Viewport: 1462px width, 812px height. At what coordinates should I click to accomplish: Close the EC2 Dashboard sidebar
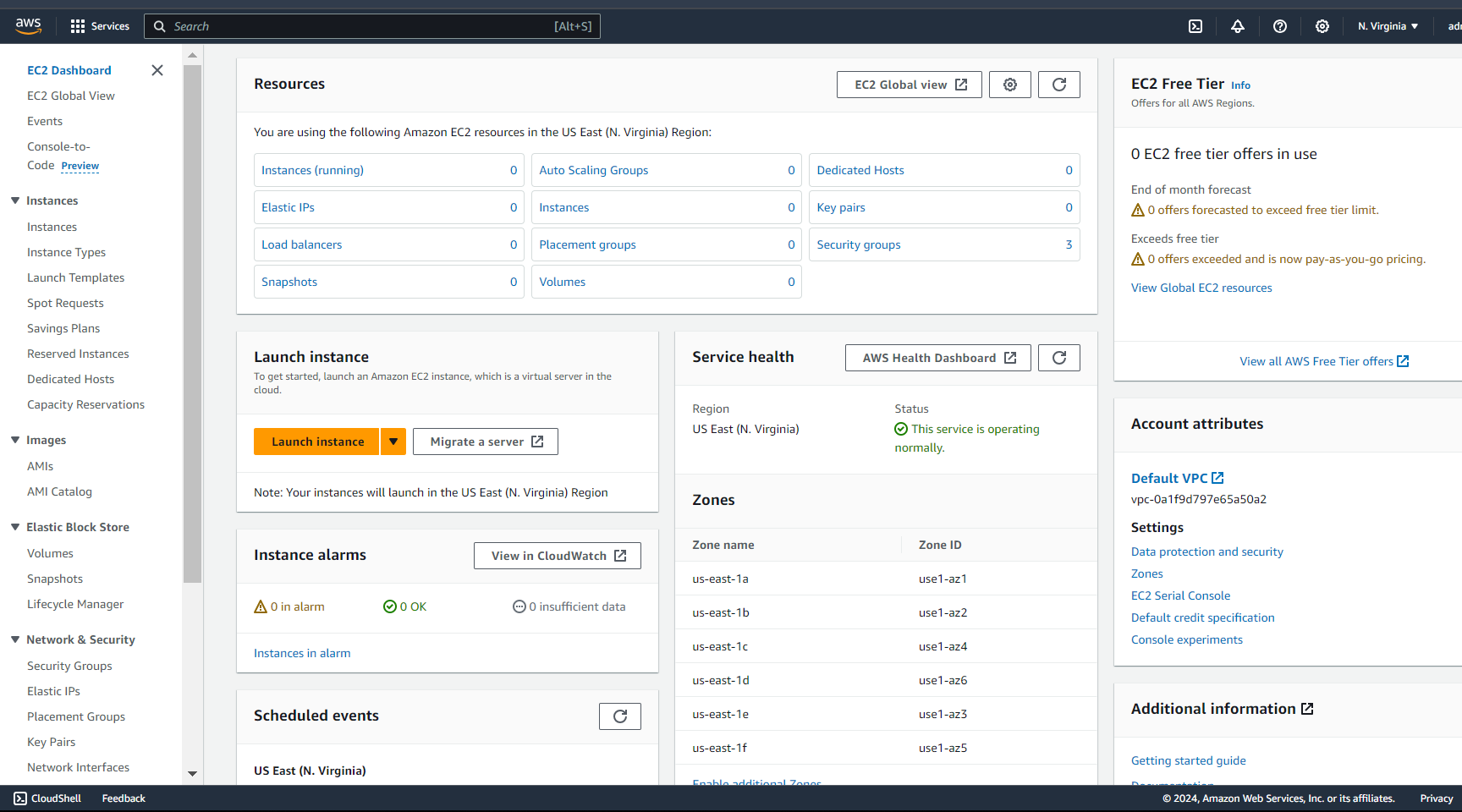pyautogui.click(x=157, y=70)
